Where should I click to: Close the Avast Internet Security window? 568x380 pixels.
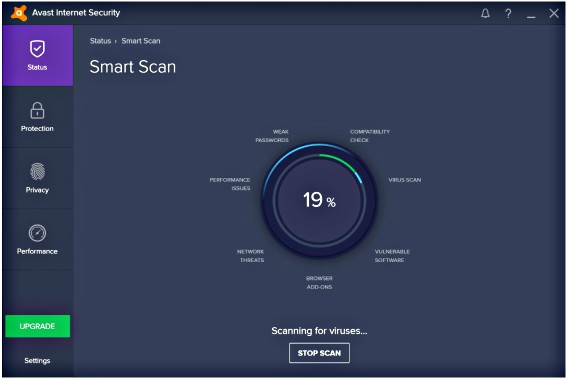click(554, 13)
